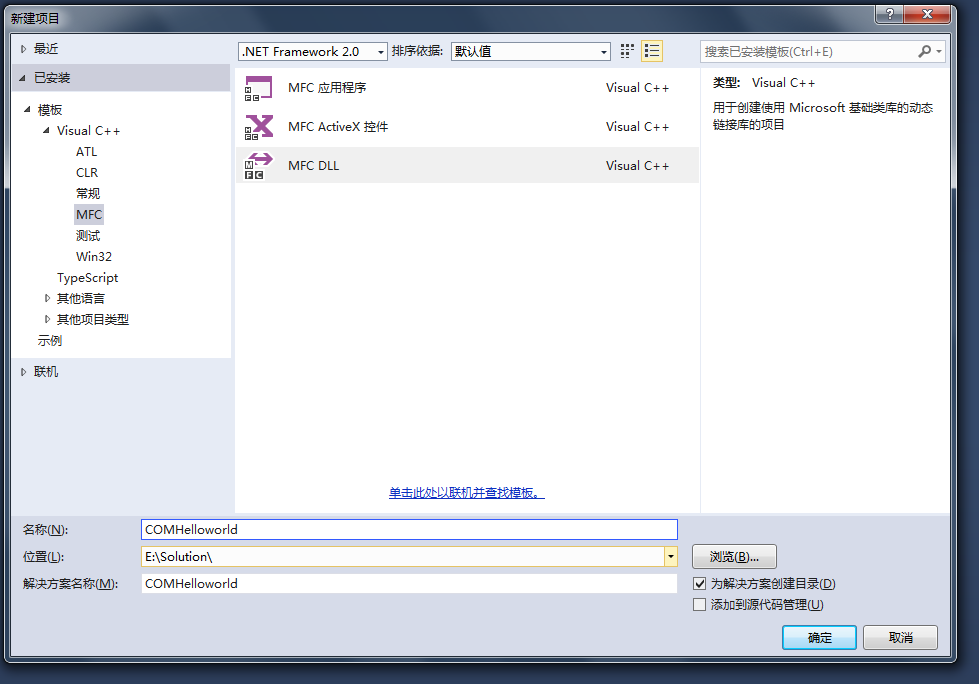The image size is (979, 684).
Task: Select ATL in the template tree
Action: click(87, 152)
